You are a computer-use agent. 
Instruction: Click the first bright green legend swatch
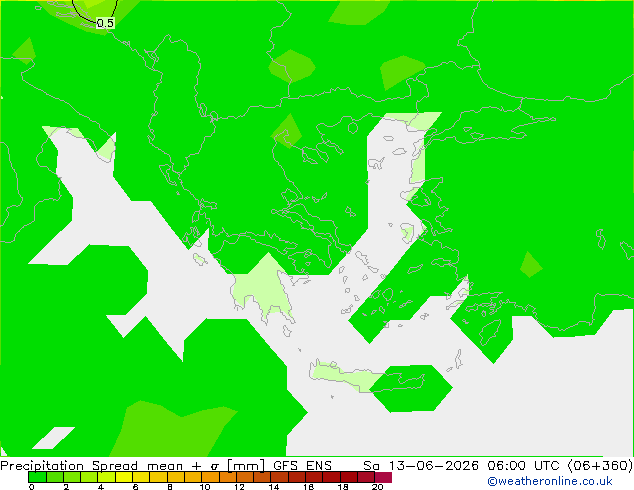37,477
